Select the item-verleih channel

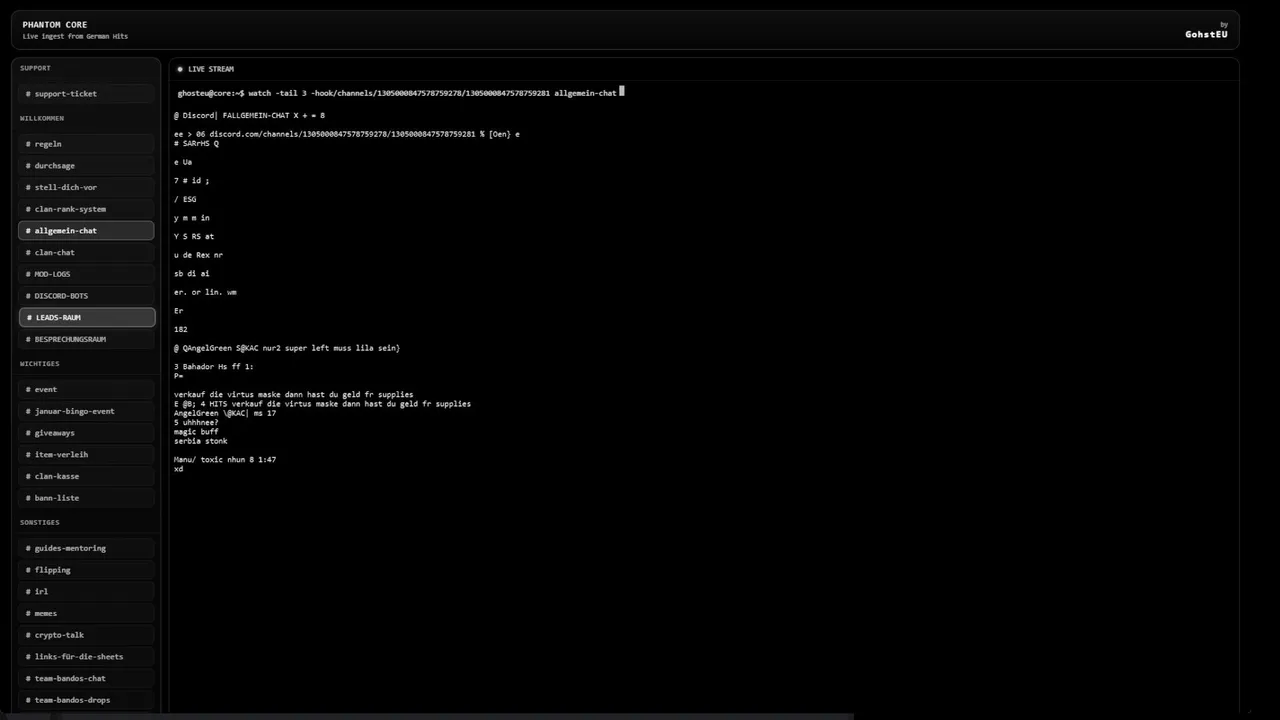pyautogui.click(x=87, y=455)
